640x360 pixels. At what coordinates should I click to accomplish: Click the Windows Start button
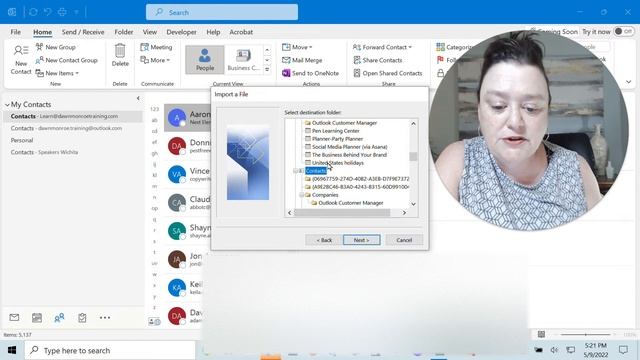click(x=11, y=350)
